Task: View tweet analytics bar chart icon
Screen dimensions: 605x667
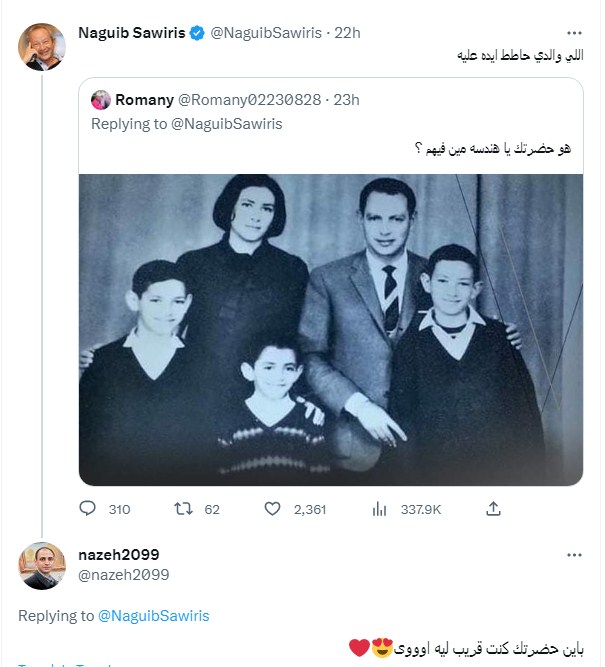Action: [x=379, y=509]
